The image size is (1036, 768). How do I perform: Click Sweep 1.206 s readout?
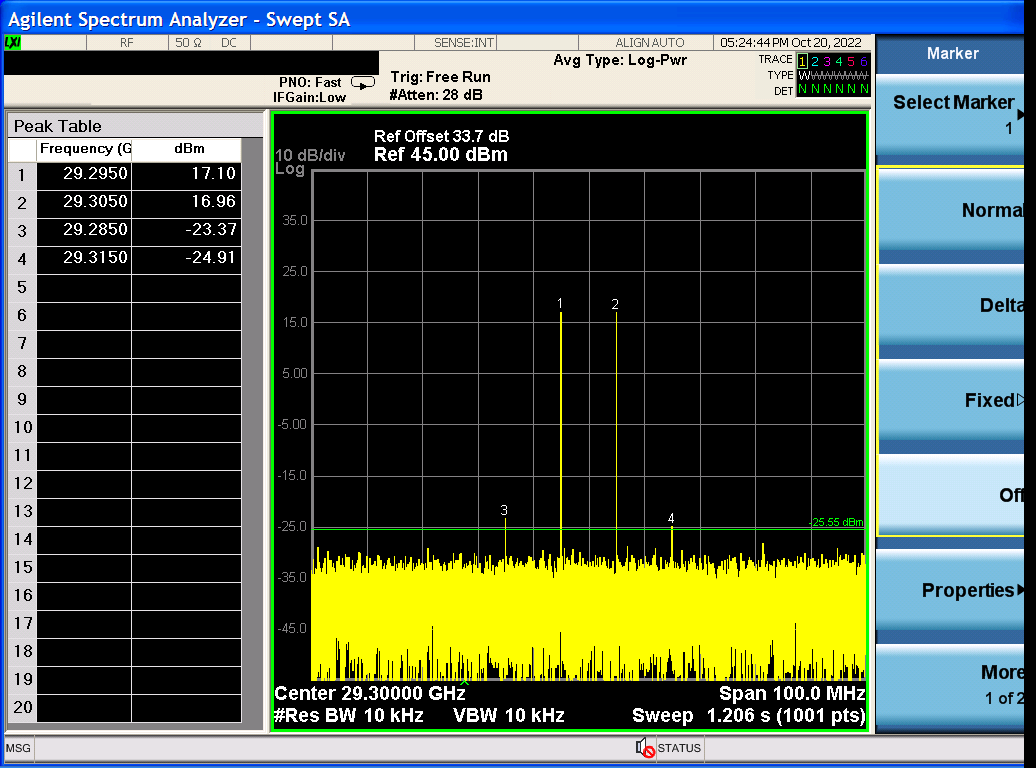[748, 716]
